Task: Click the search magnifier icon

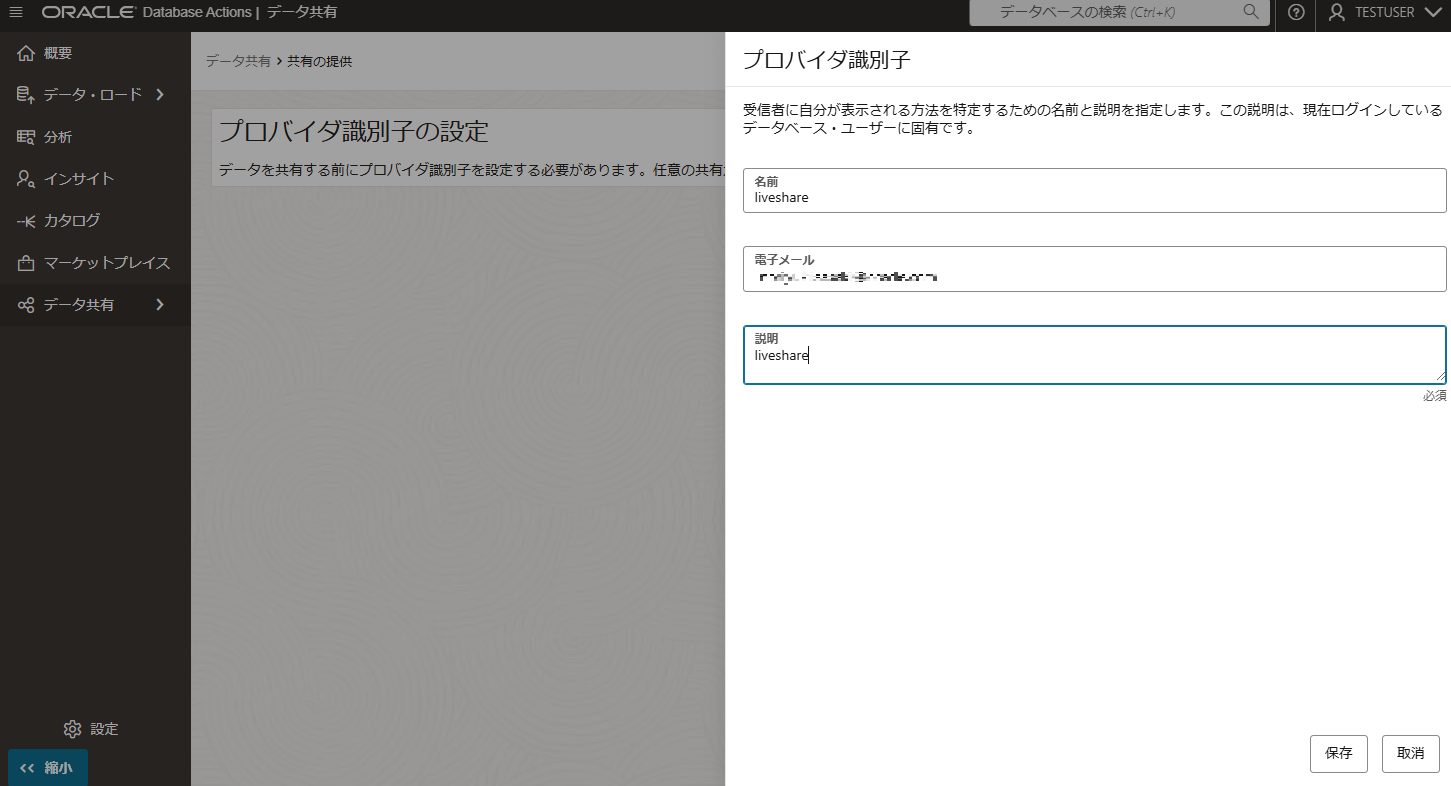Action: click(x=1250, y=13)
